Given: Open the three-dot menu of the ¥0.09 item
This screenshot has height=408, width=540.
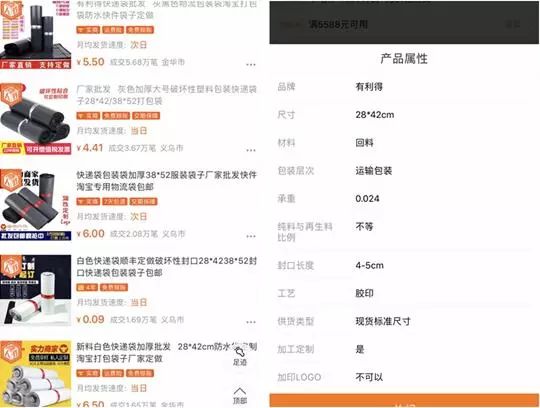Looking at the screenshot, I should coord(251,322).
